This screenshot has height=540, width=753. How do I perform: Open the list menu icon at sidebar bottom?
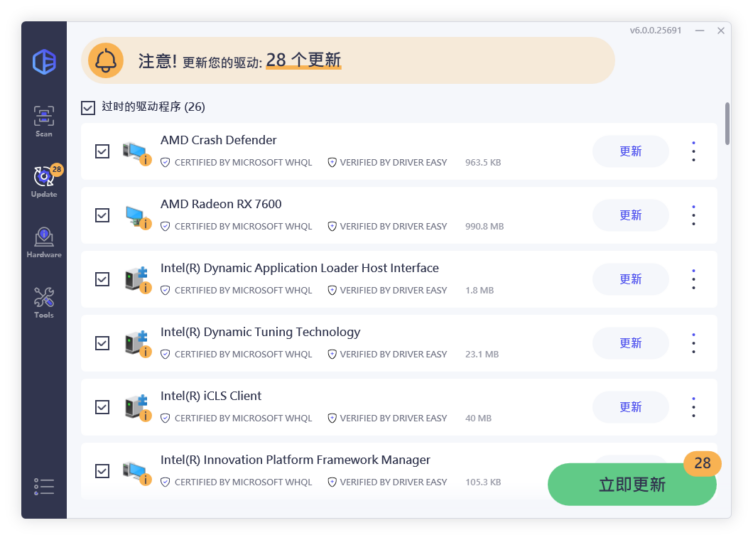coord(44,487)
